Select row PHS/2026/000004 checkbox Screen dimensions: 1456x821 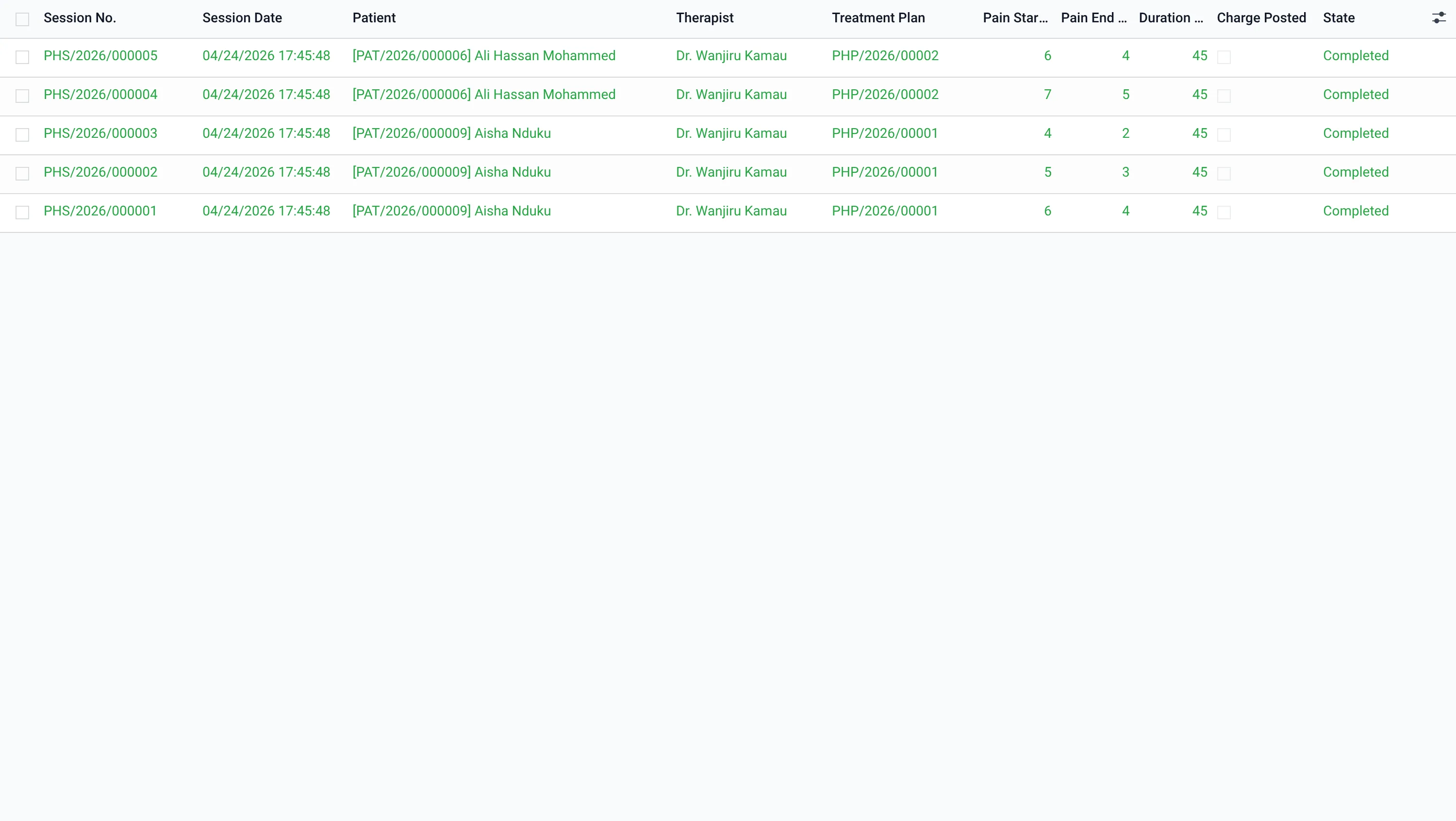pyautogui.click(x=22, y=96)
